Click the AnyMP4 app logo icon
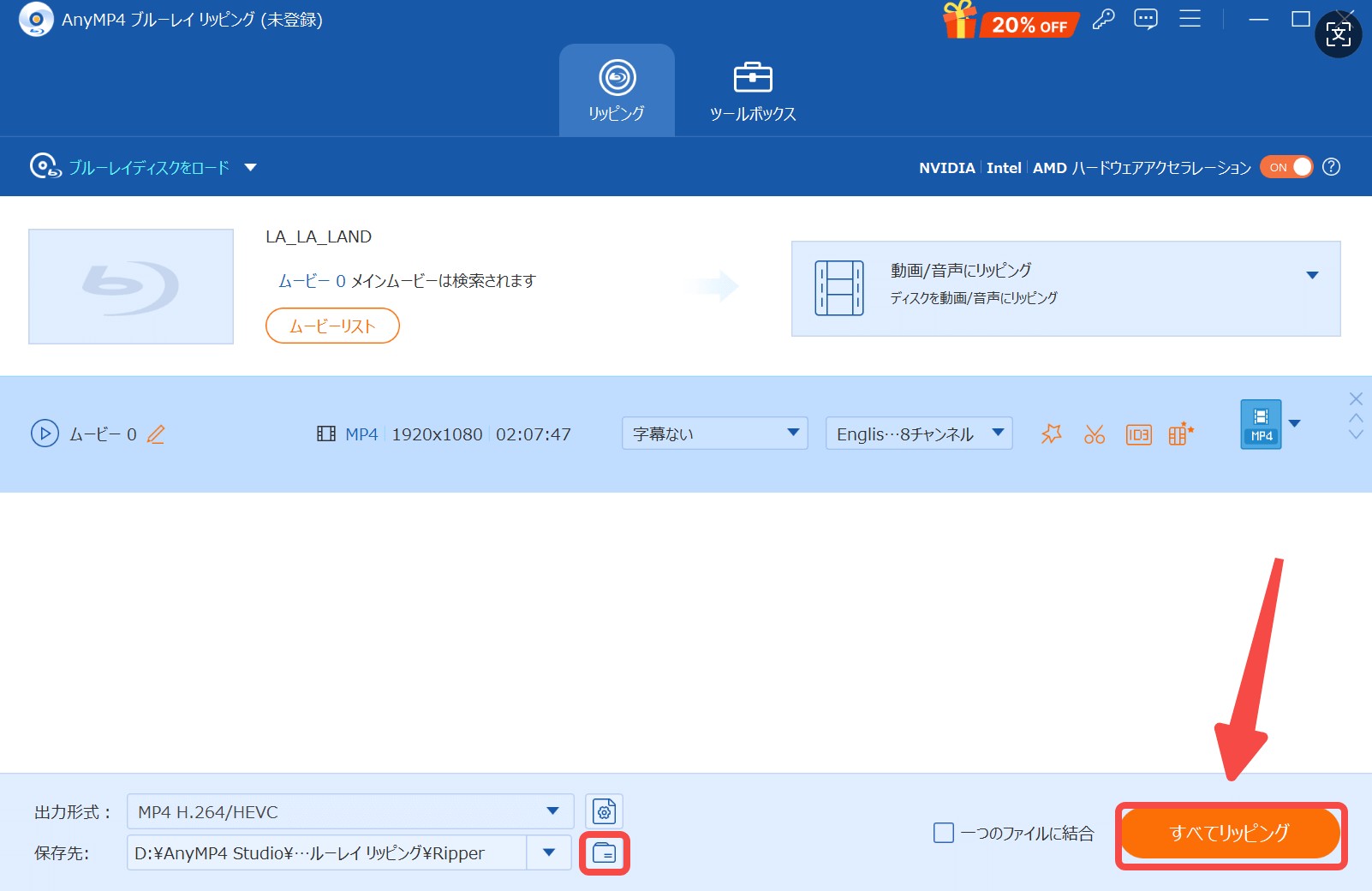1372x891 pixels. [36, 19]
